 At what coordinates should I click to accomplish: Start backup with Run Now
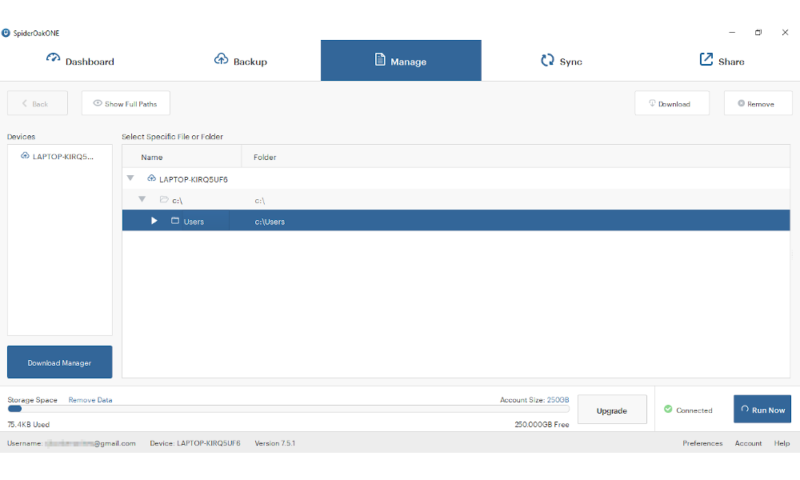click(x=762, y=409)
